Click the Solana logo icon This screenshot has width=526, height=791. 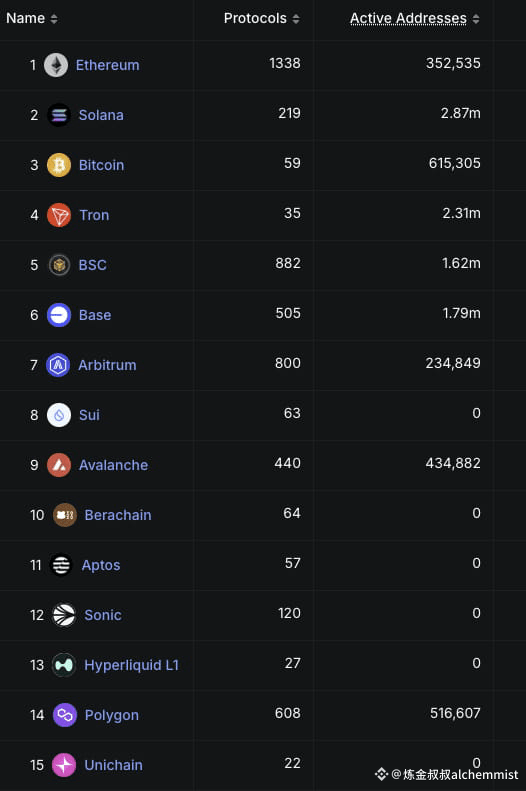click(59, 115)
